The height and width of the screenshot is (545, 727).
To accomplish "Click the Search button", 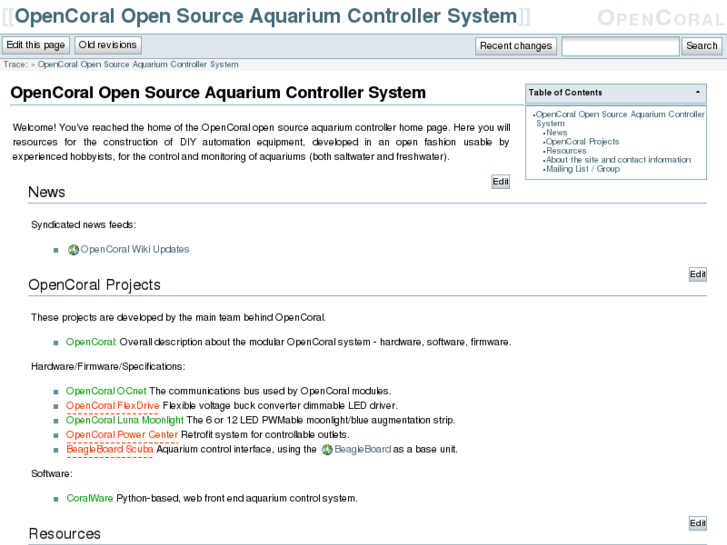I will pos(701,46).
